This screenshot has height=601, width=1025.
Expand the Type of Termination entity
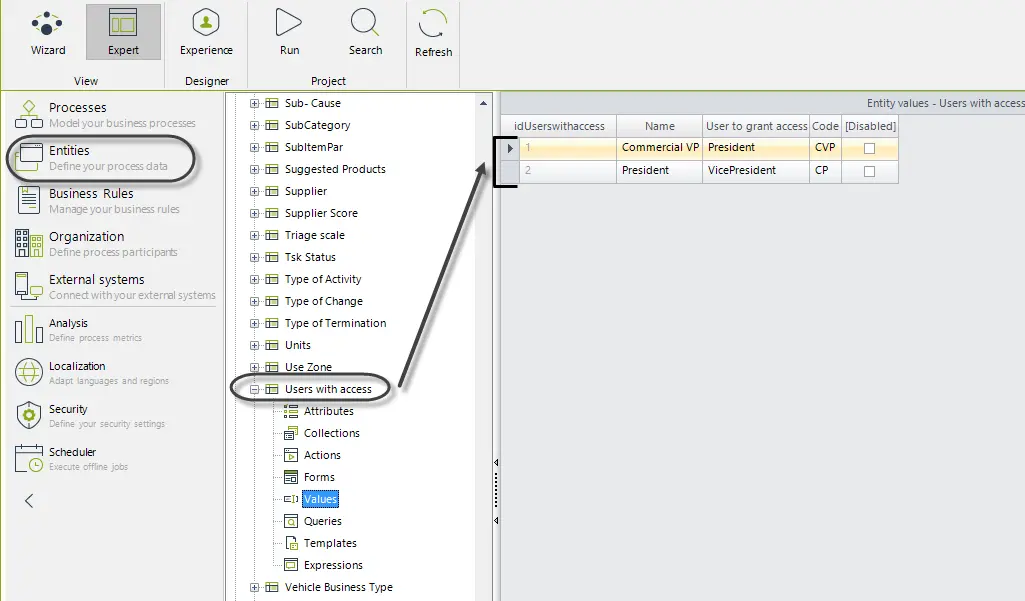coord(254,324)
